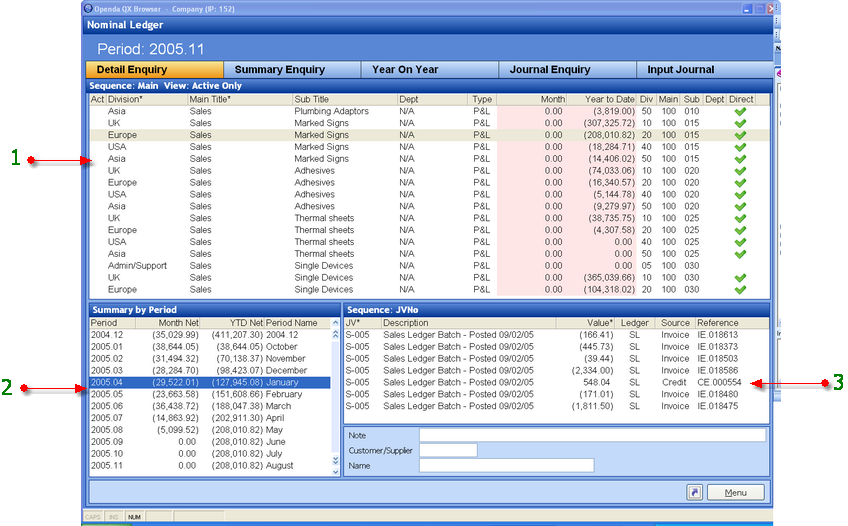The width and height of the screenshot is (848, 526).
Task: Click the Period Name column header
Action: [x=297, y=323]
